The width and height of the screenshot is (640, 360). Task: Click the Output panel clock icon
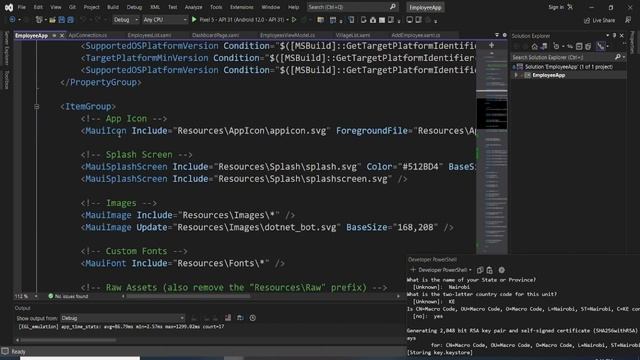coord(253,318)
